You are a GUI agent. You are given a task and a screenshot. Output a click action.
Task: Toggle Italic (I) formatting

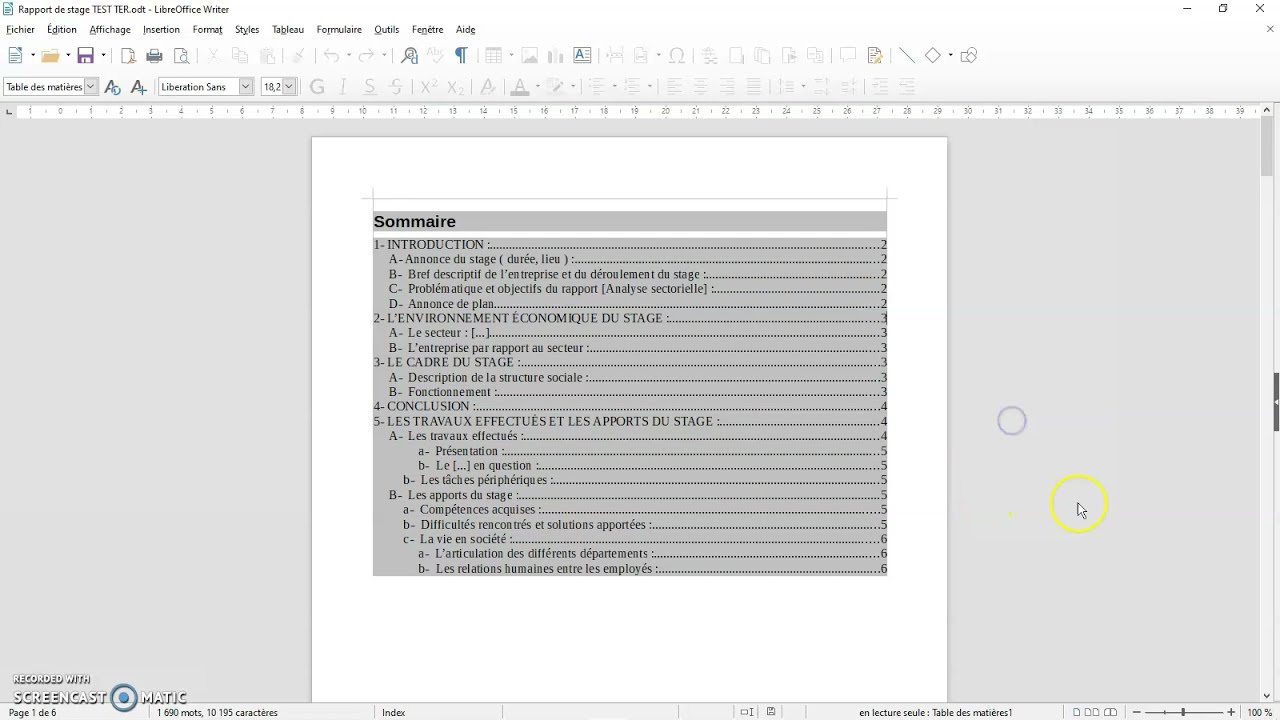coord(344,87)
